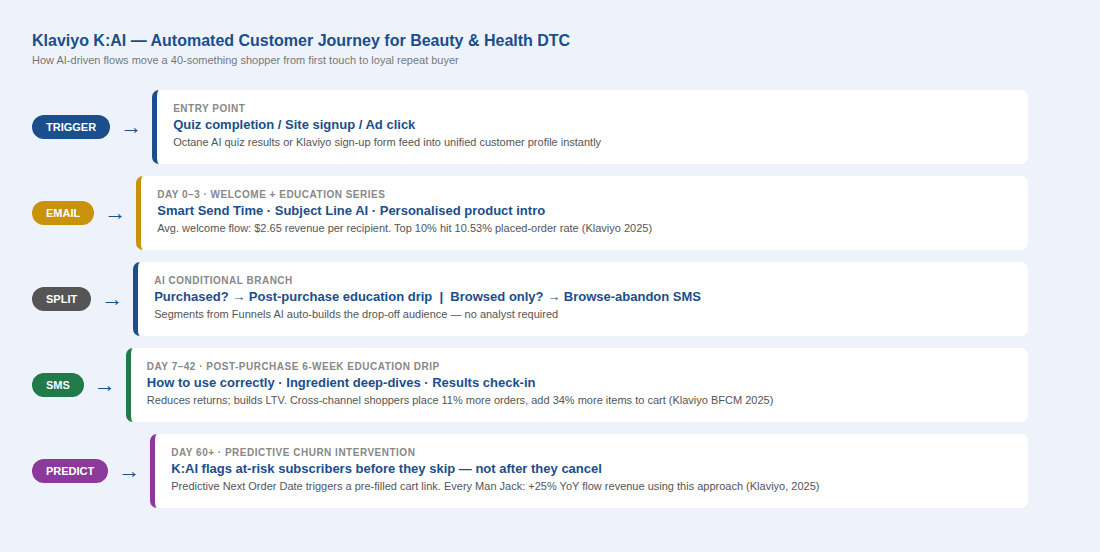This screenshot has height=552, width=1100.
Task: Select the AI Conditional Branch card label
Action: click(x=223, y=281)
